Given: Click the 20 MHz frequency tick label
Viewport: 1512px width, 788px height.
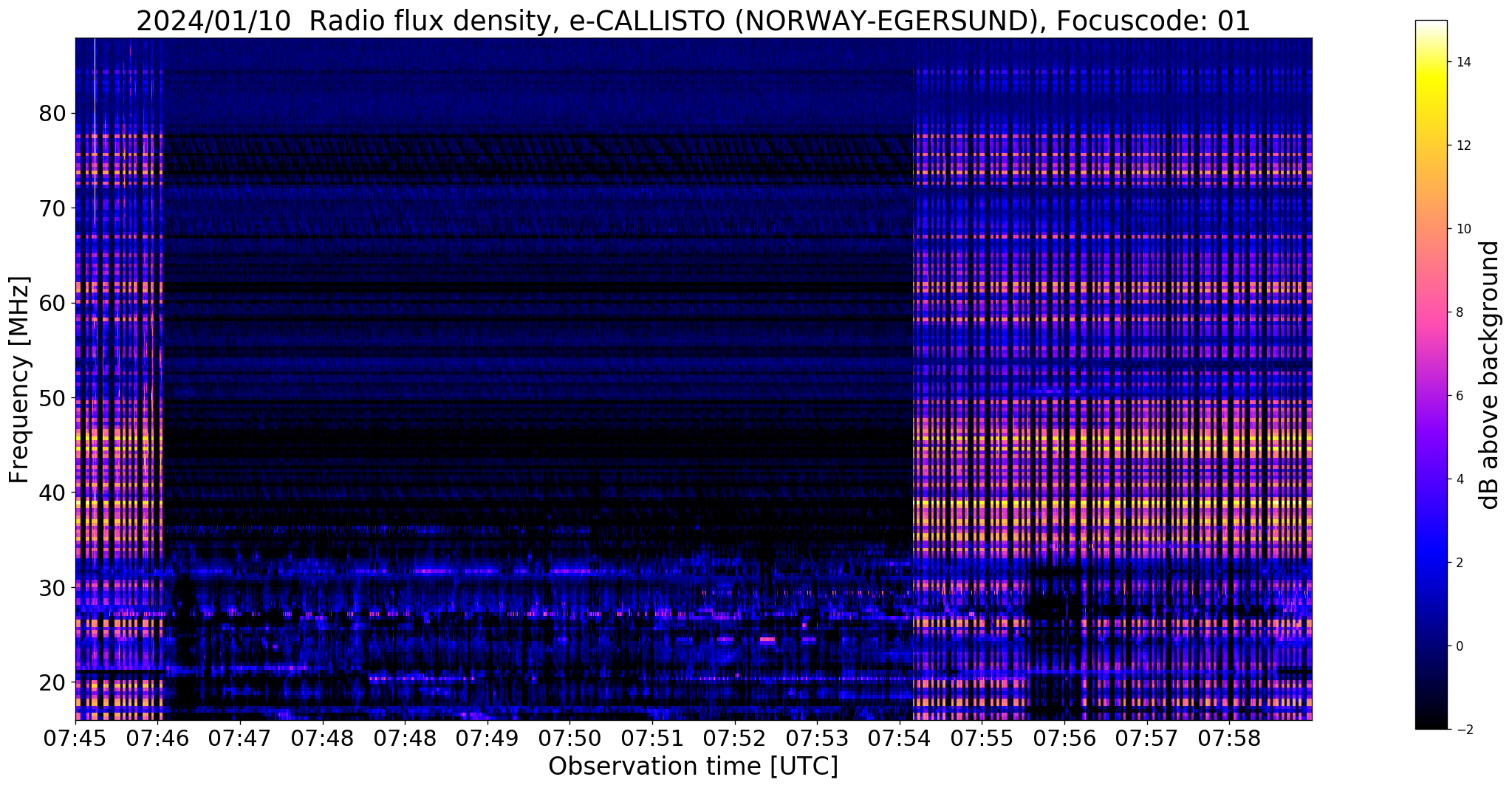Looking at the screenshot, I should tap(52, 682).
